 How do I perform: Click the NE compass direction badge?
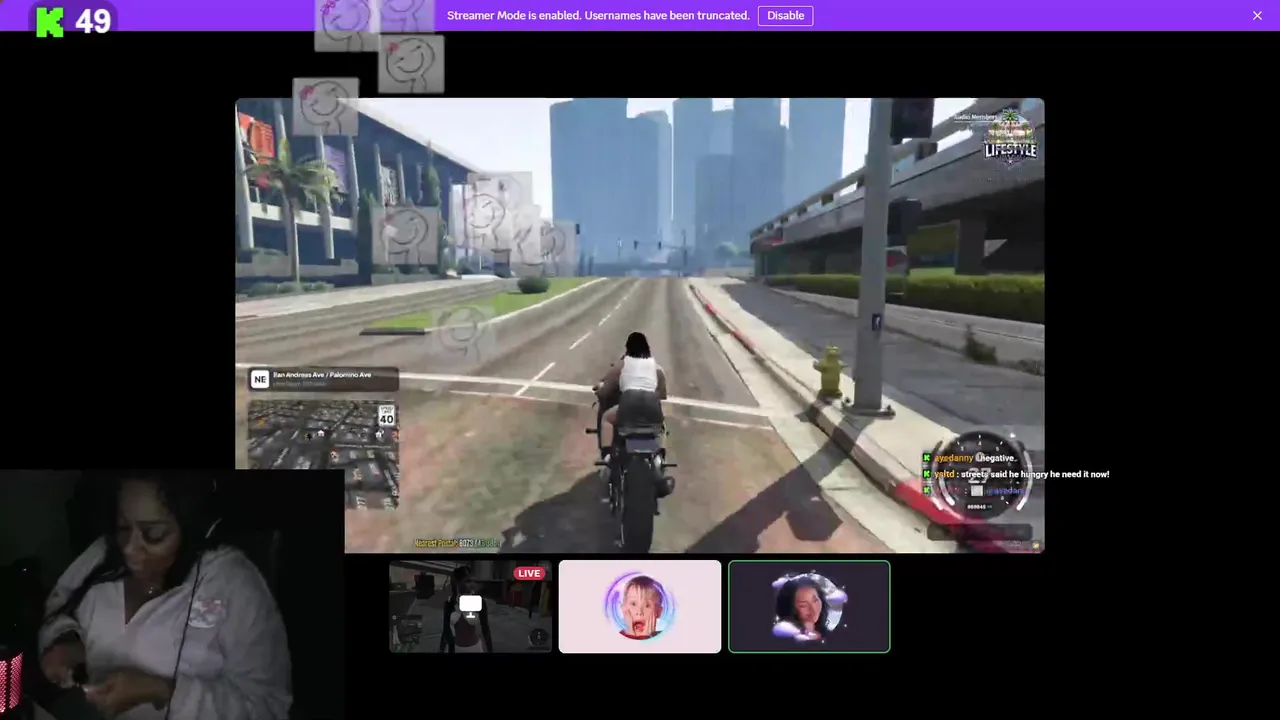pyautogui.click(x=260, y=379)
